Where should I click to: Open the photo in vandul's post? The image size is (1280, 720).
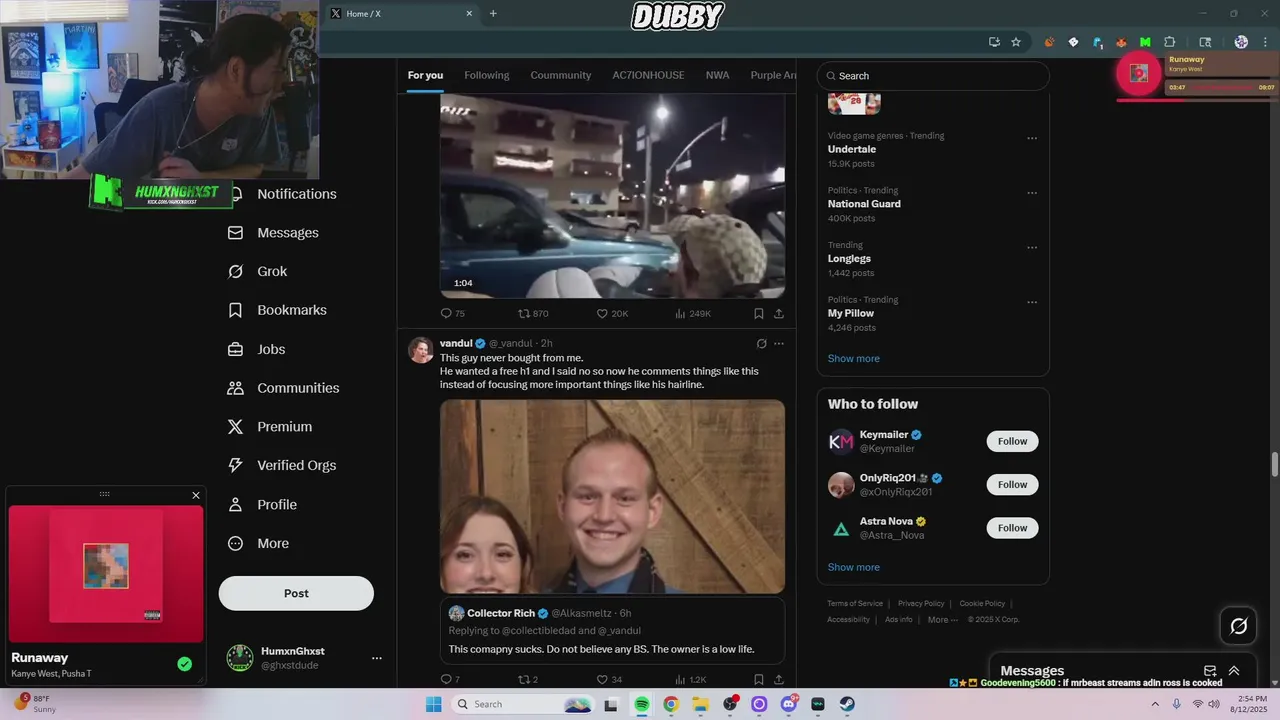pos(612,497)
